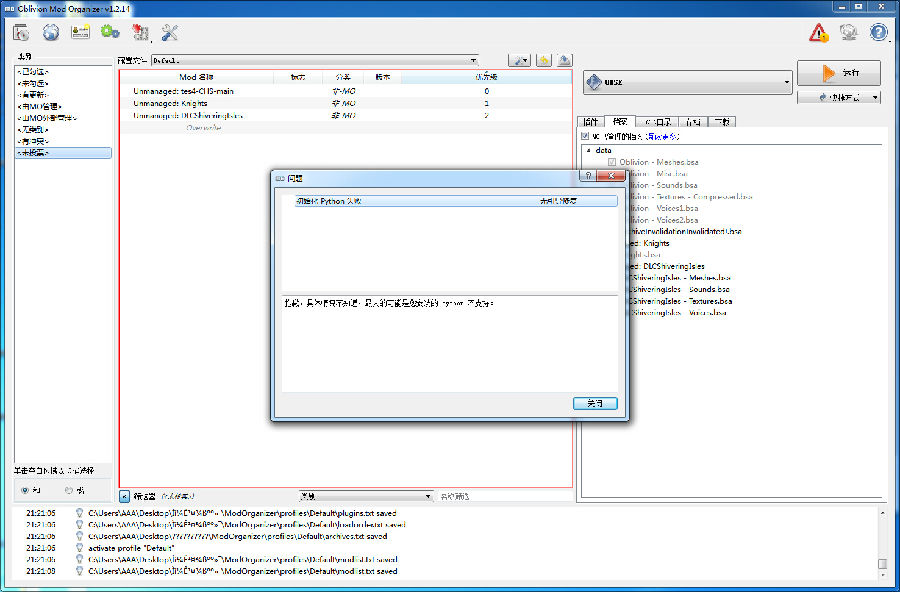
Task: Select the highlighted category in filter list
Action: pyautogui.click(x=63, y=153)
